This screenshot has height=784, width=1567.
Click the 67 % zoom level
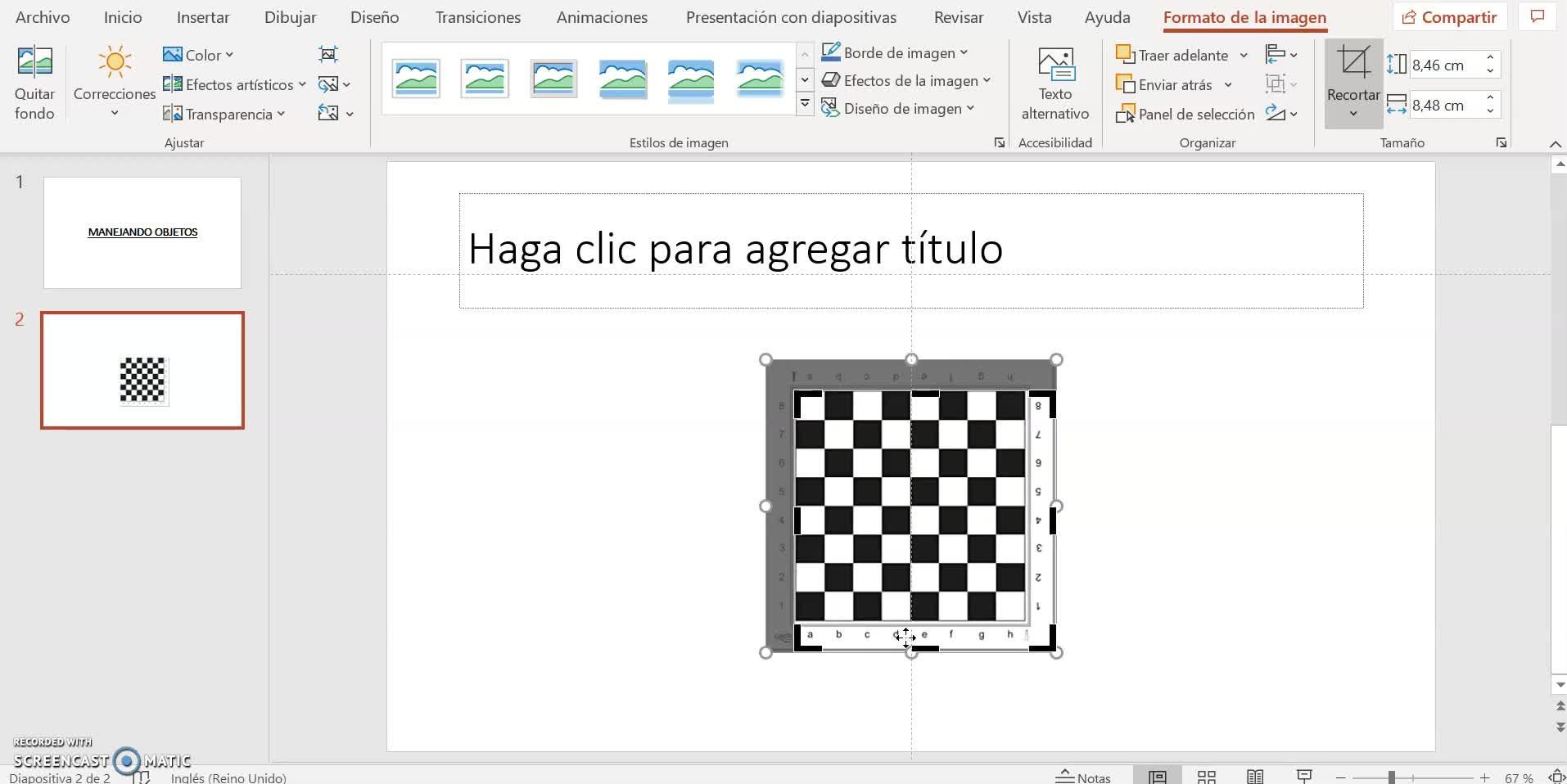(1519, 778)
